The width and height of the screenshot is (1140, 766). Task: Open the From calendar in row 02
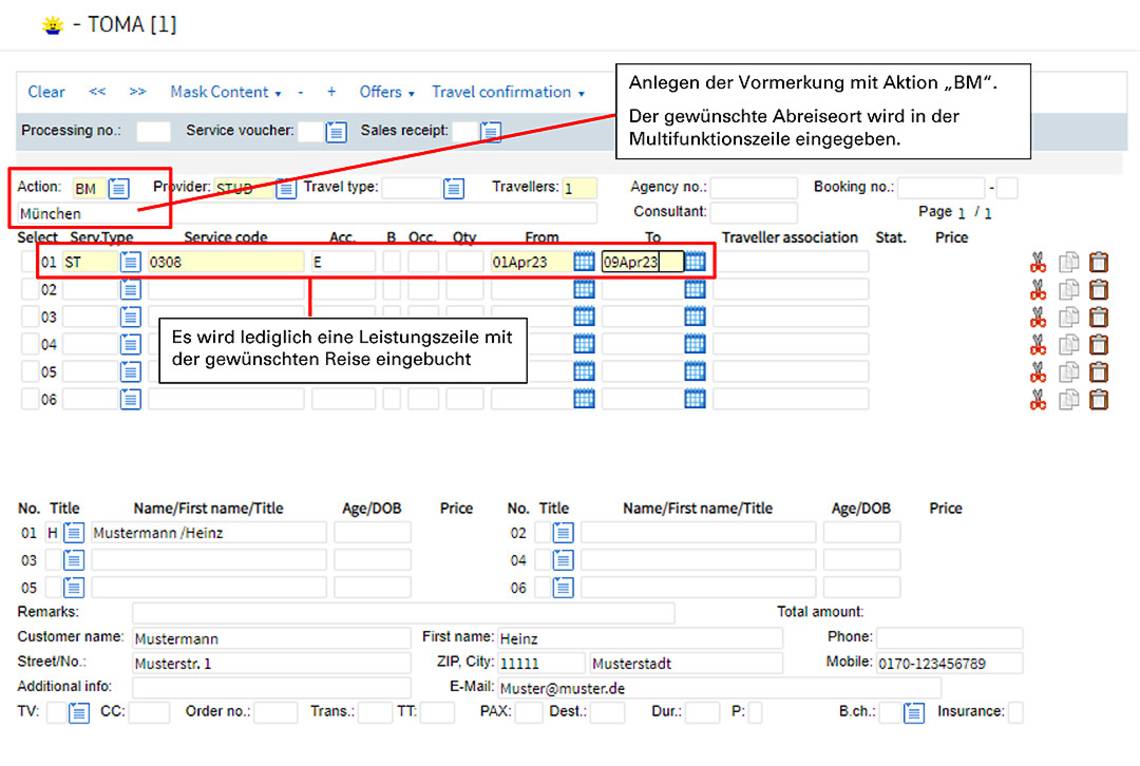coord(584,289)
